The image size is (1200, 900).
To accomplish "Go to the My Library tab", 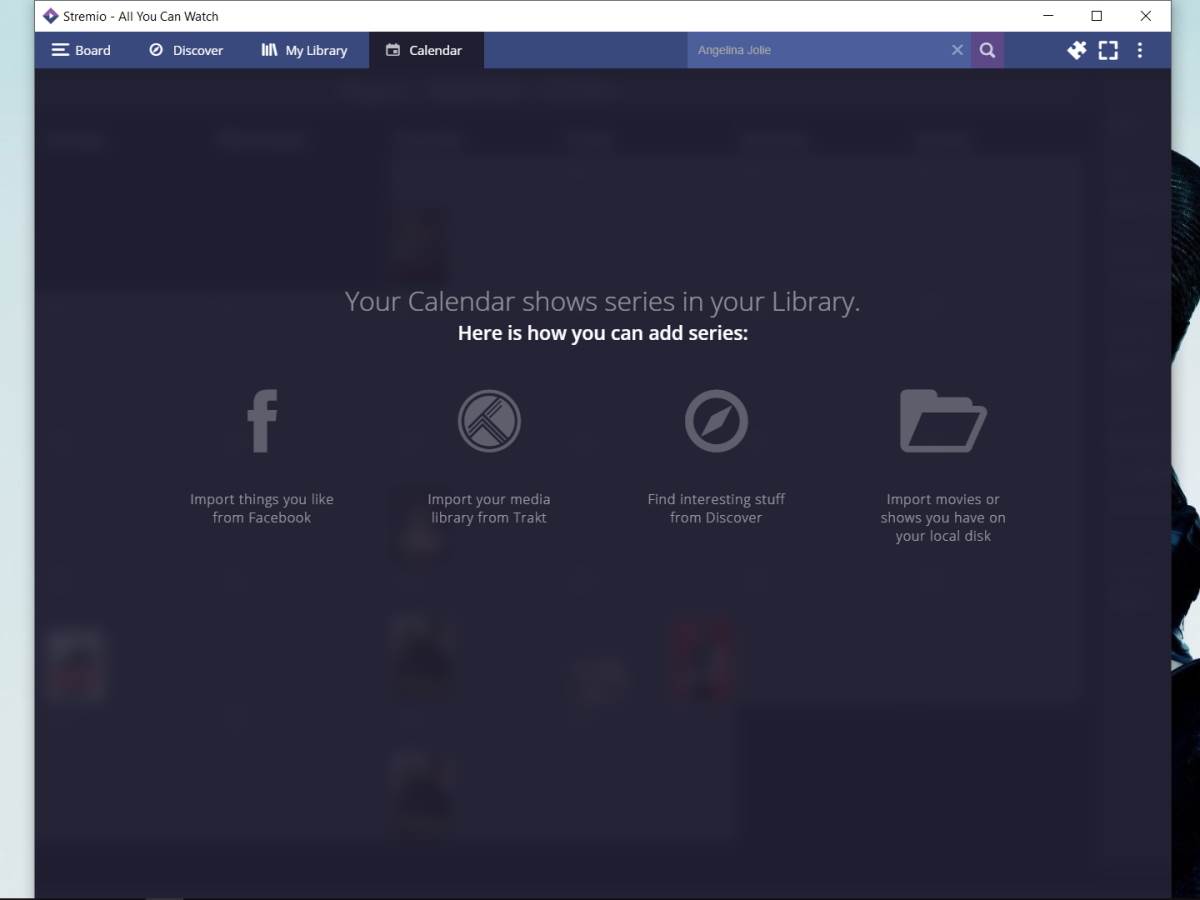I will pos(304,50).
